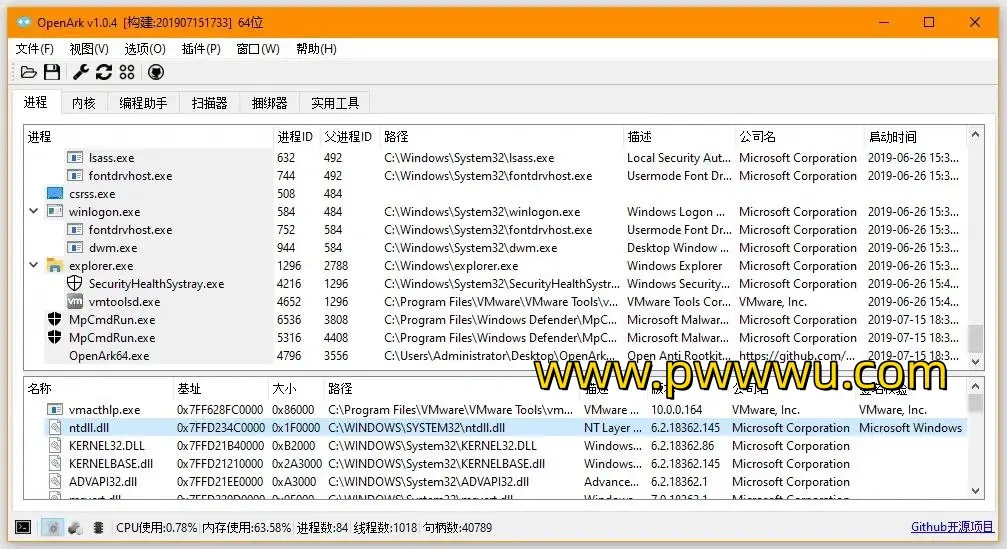Screen dimensions: 1007x549
Task: Open settings with the wrench icon
Action: point(81,72)
